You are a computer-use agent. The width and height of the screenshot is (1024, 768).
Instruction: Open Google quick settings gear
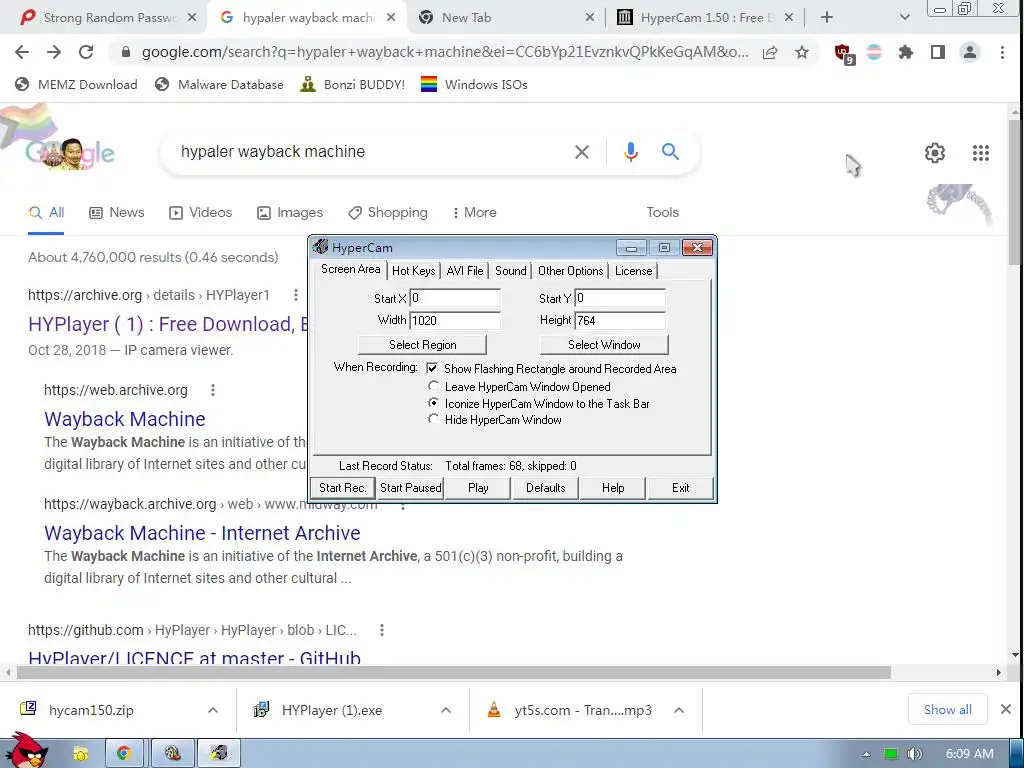935,153
